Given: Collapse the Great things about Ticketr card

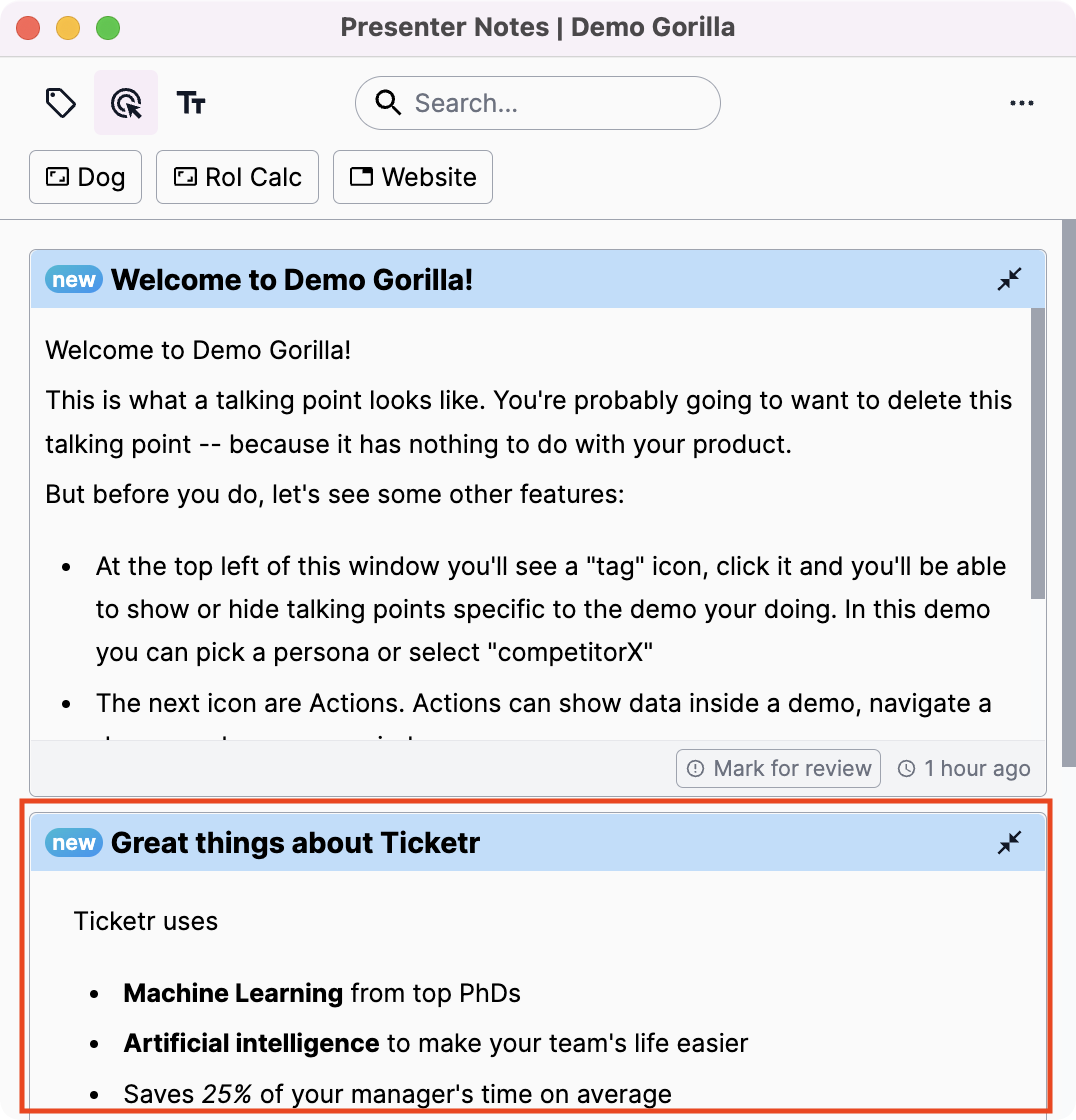Looking at the screenshot, I should coord(1010,843).
